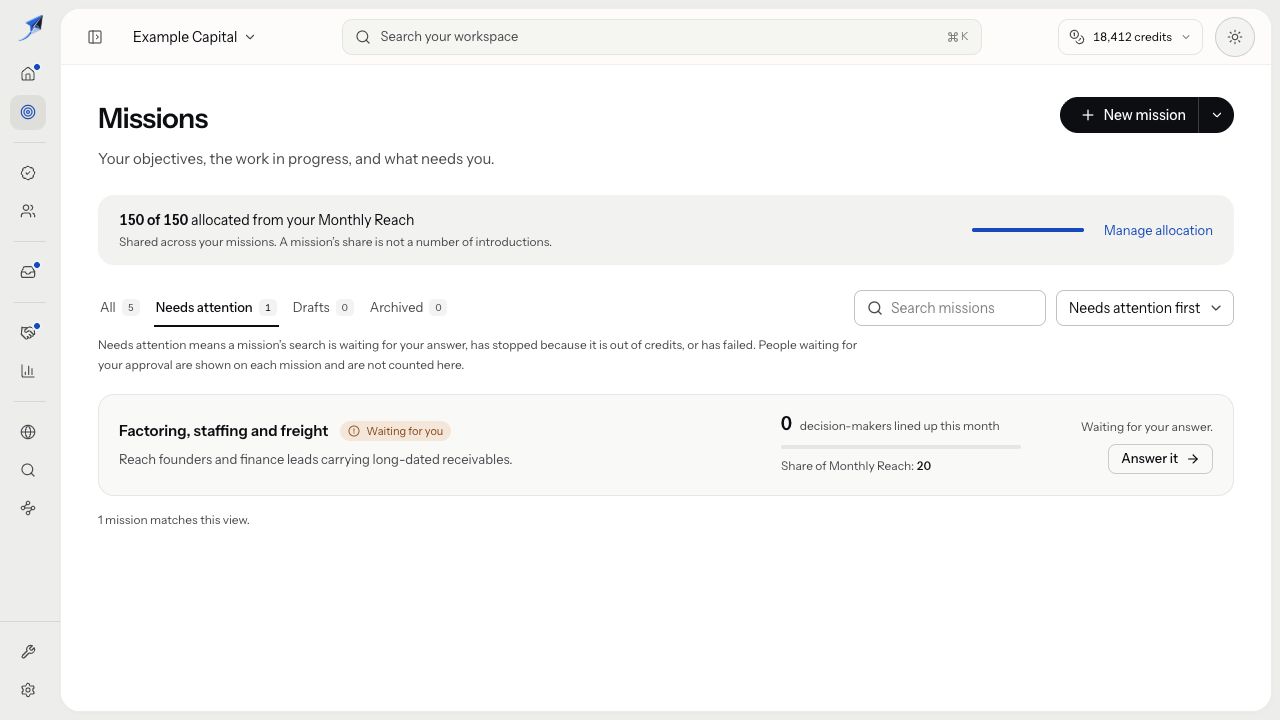Viewport: 1280px width, 720px height.
Task: Open the people icon in sidebar
Action: (28, 211)
